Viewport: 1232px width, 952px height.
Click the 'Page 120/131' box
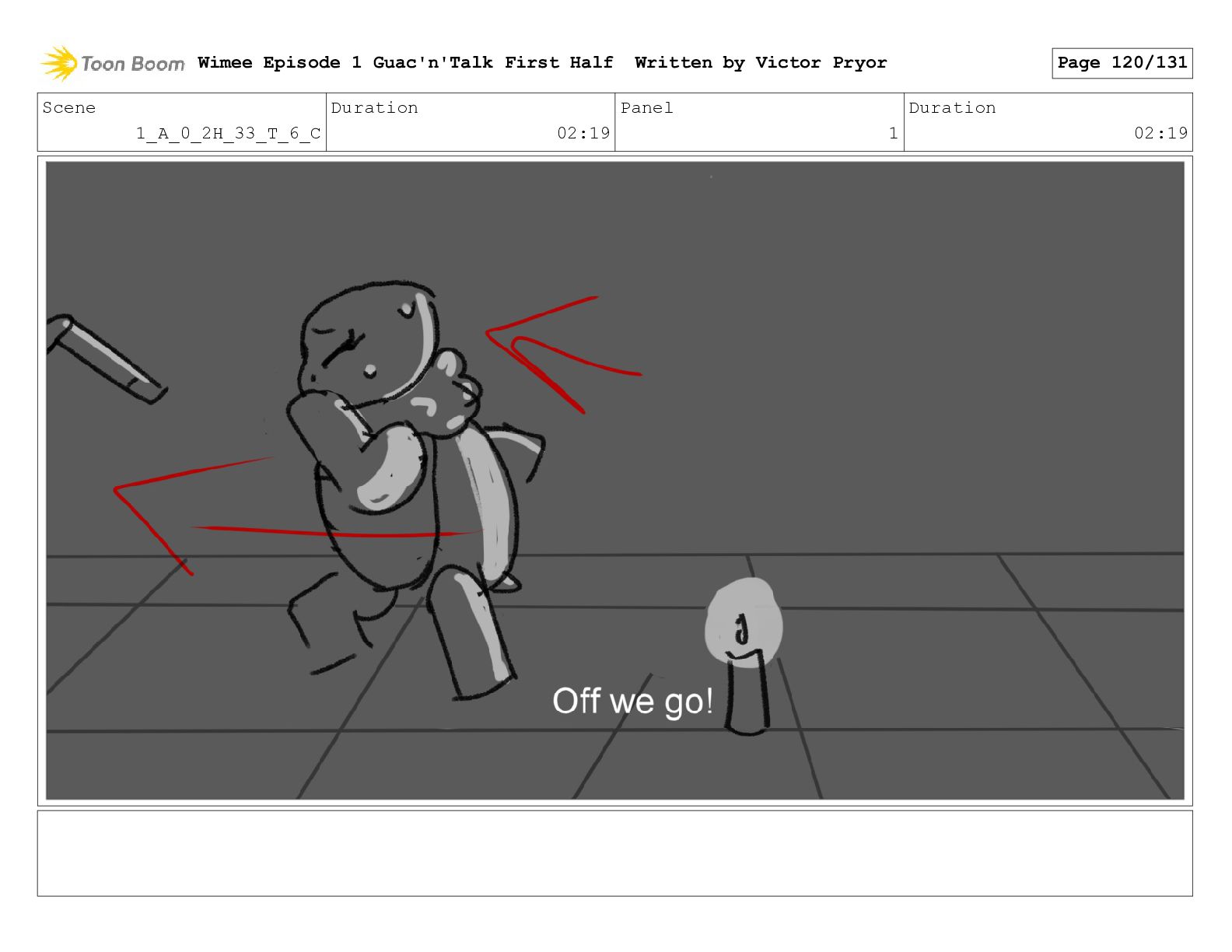tap(1122, 63)
